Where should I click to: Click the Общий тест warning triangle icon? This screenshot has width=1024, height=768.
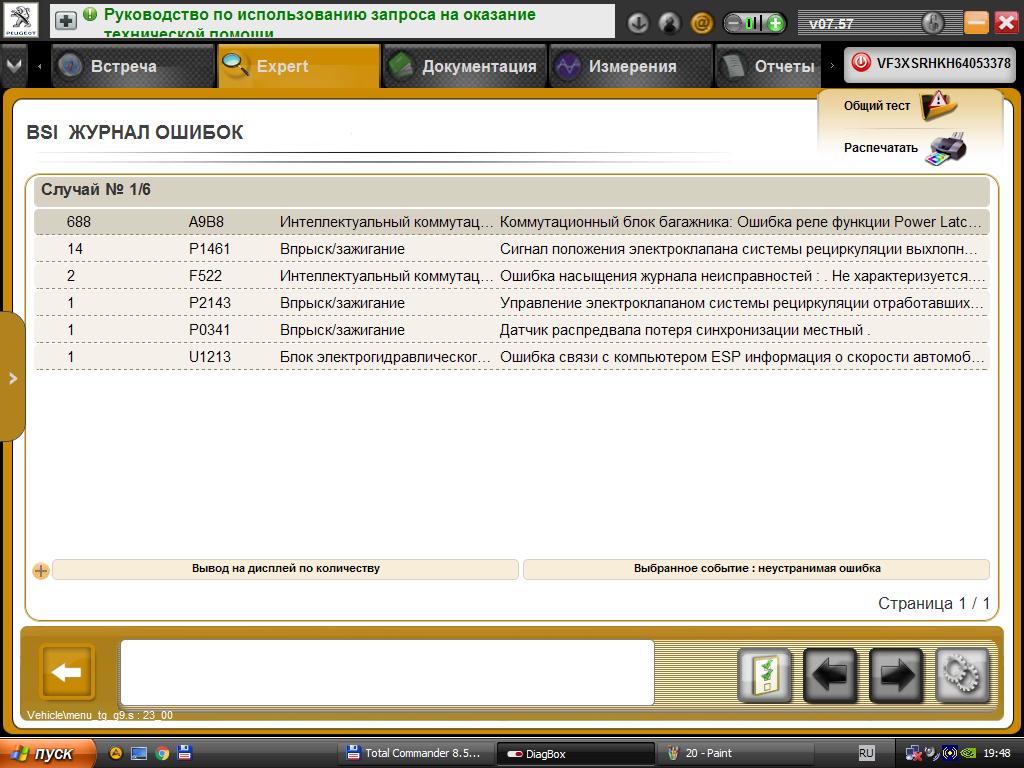[938, 104]
